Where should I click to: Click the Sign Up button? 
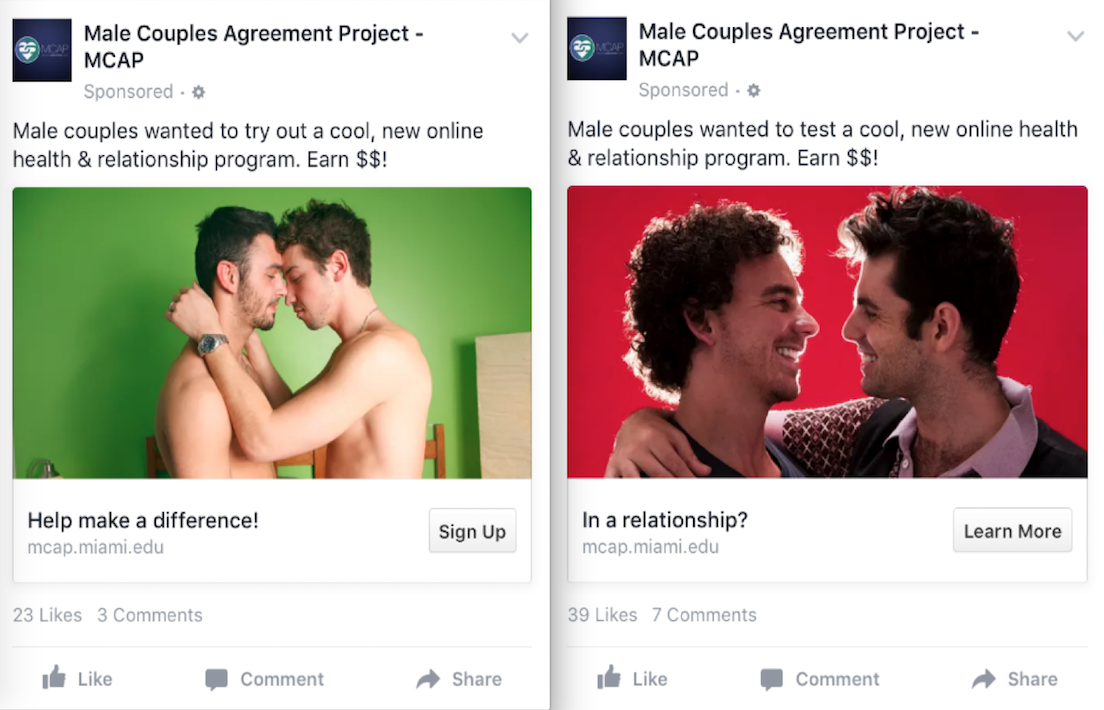click(472, 531)
